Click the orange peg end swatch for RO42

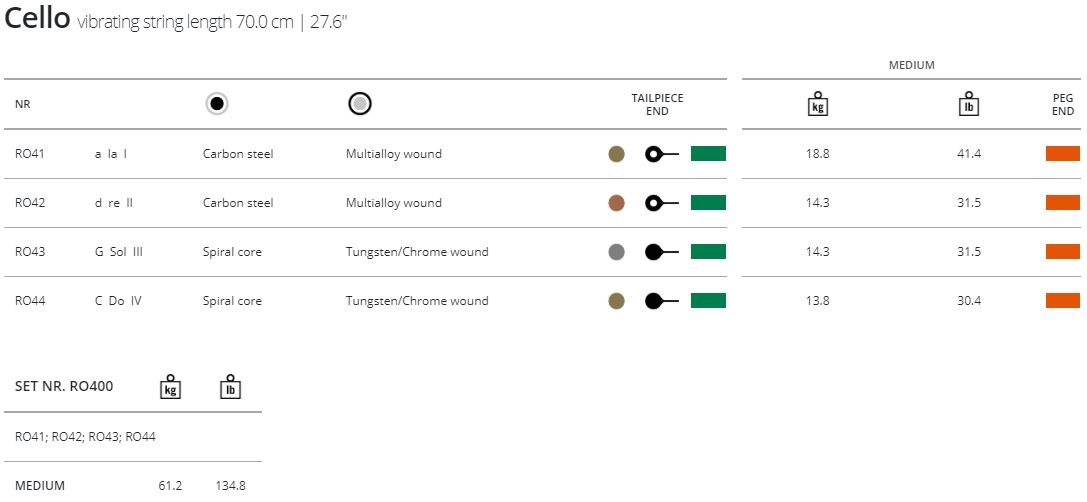click(1062, 203)
